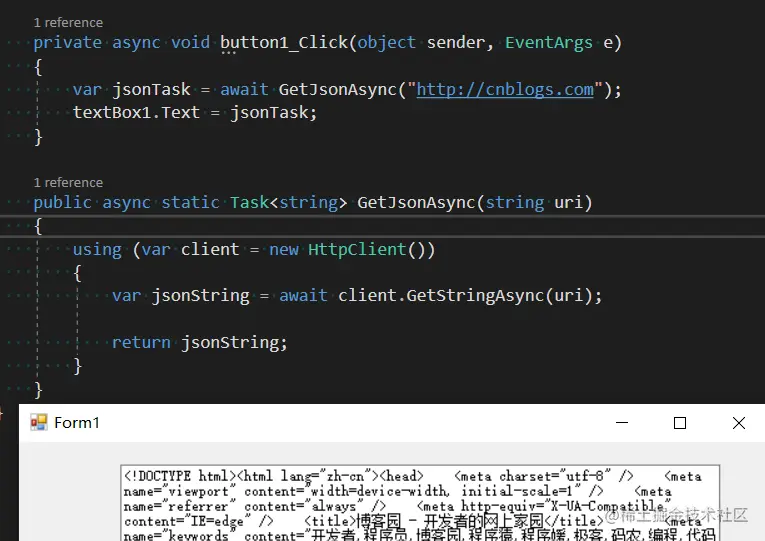Click the '1 reference' lens above GetJsonAsync method
This screenshot has height=541, width=765.
68,183
